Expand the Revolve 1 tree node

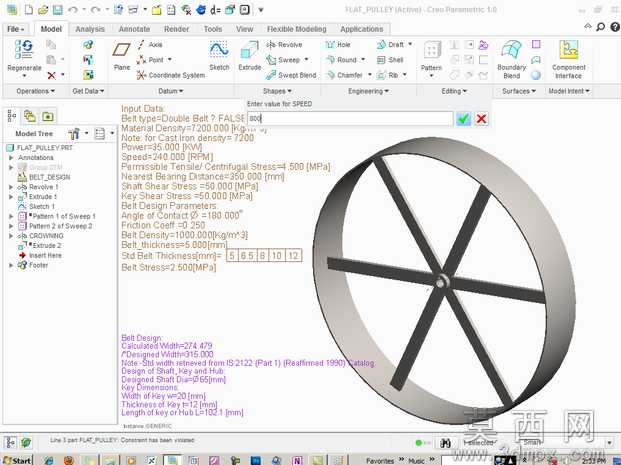click(11, 187)
